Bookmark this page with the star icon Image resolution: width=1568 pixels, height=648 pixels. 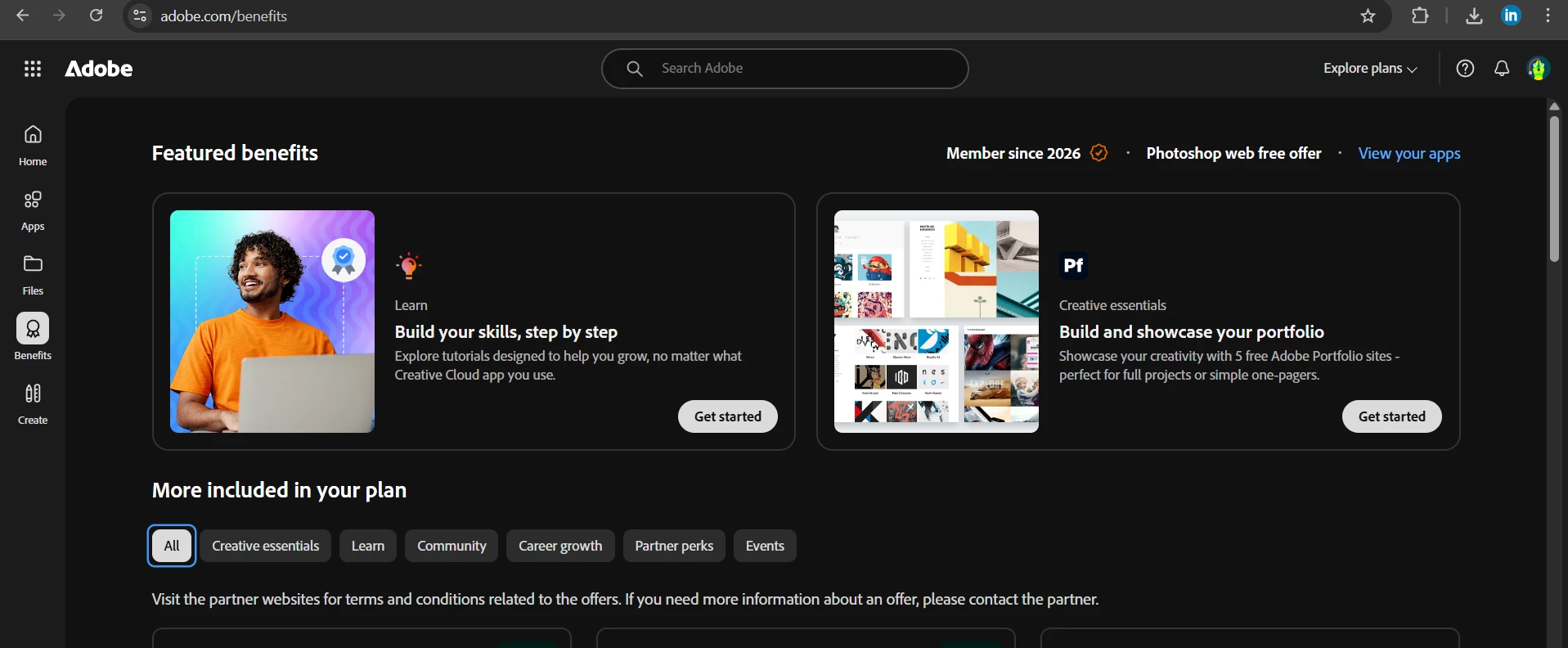pyautogui.click(x=1368, y=16)
